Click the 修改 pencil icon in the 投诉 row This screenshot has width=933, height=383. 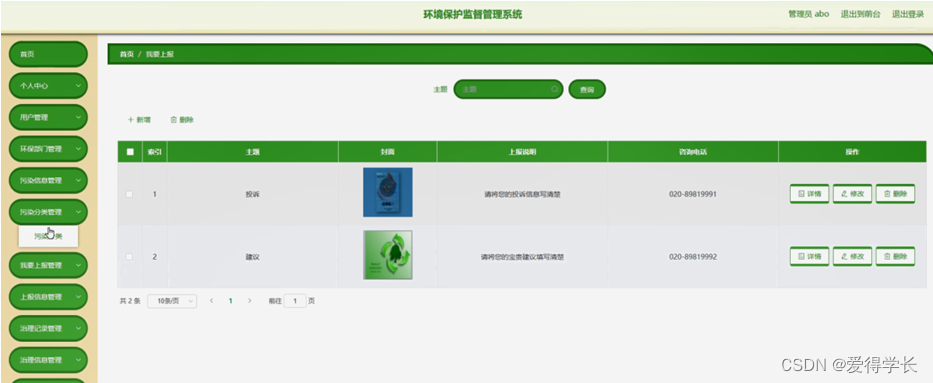[x=844, y=194]
